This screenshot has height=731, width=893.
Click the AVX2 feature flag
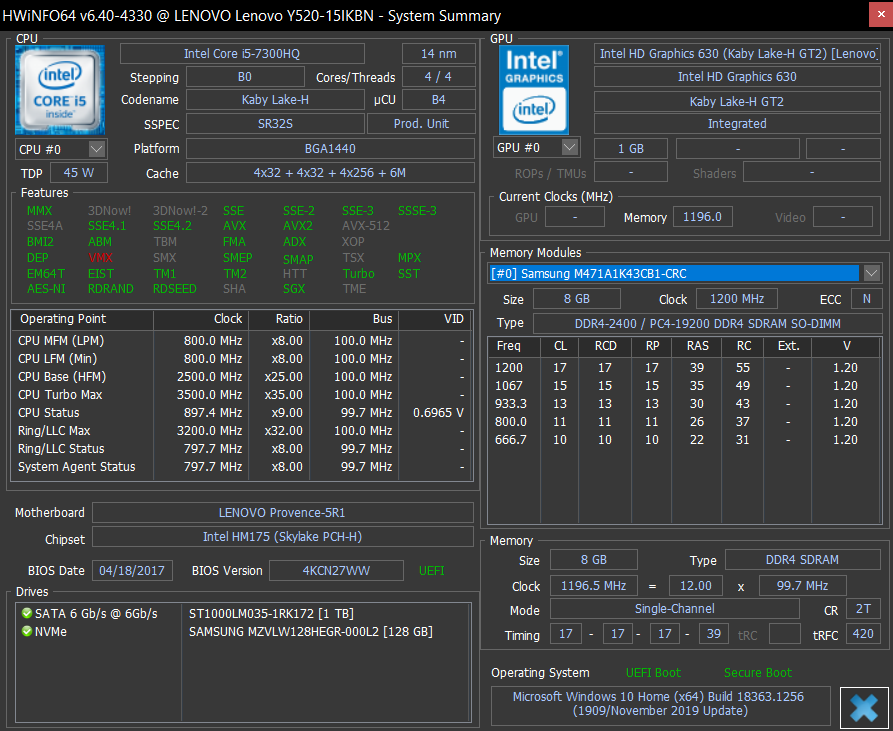(x=298, y=226)
